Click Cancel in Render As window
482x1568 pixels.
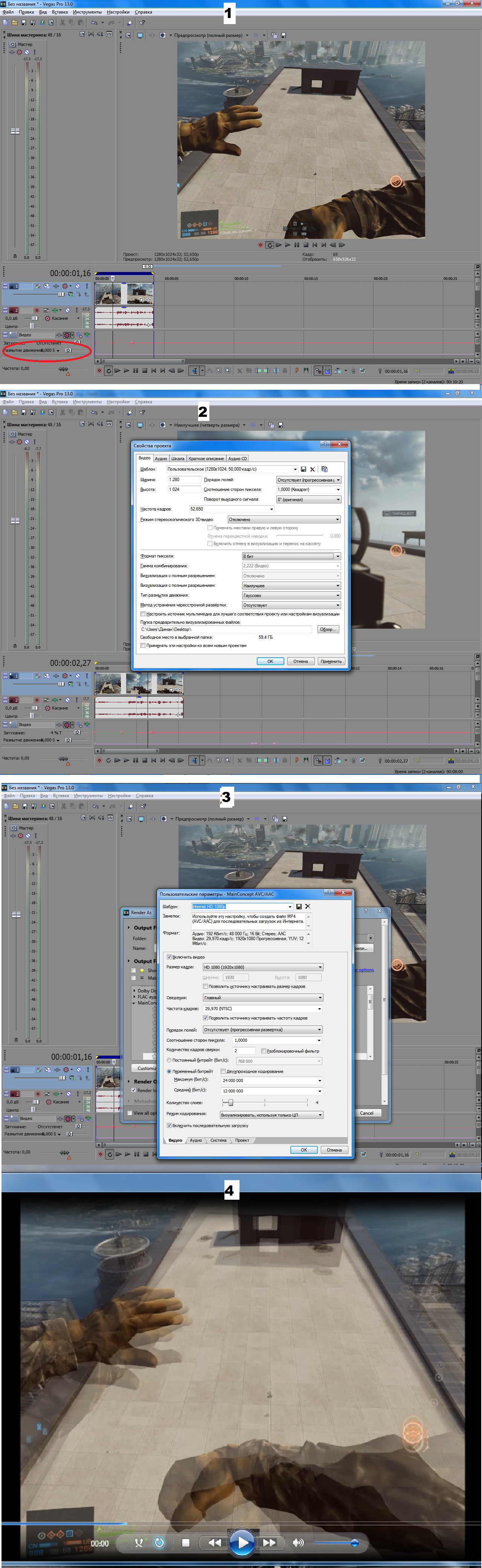pos(367,1113)
